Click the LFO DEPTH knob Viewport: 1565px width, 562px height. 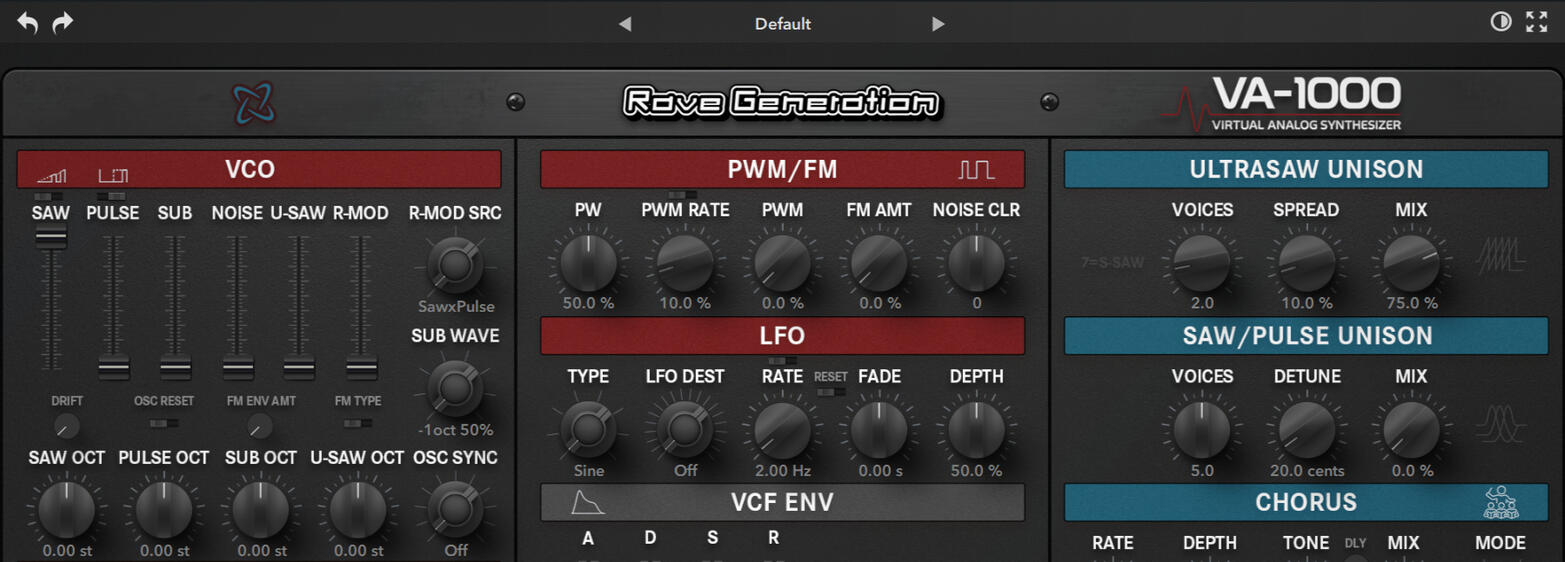tap(976, 430)
